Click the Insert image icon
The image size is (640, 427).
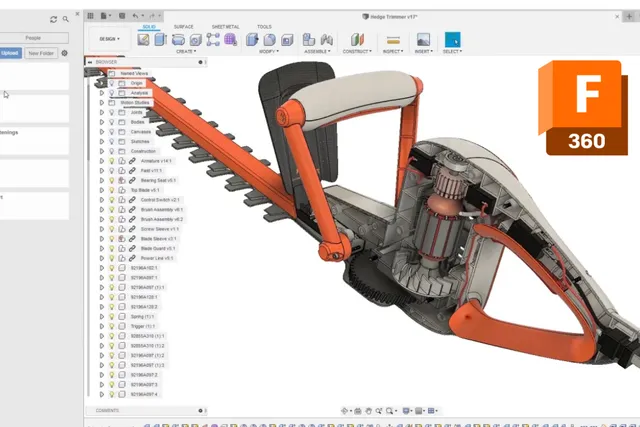pos(423,40)
